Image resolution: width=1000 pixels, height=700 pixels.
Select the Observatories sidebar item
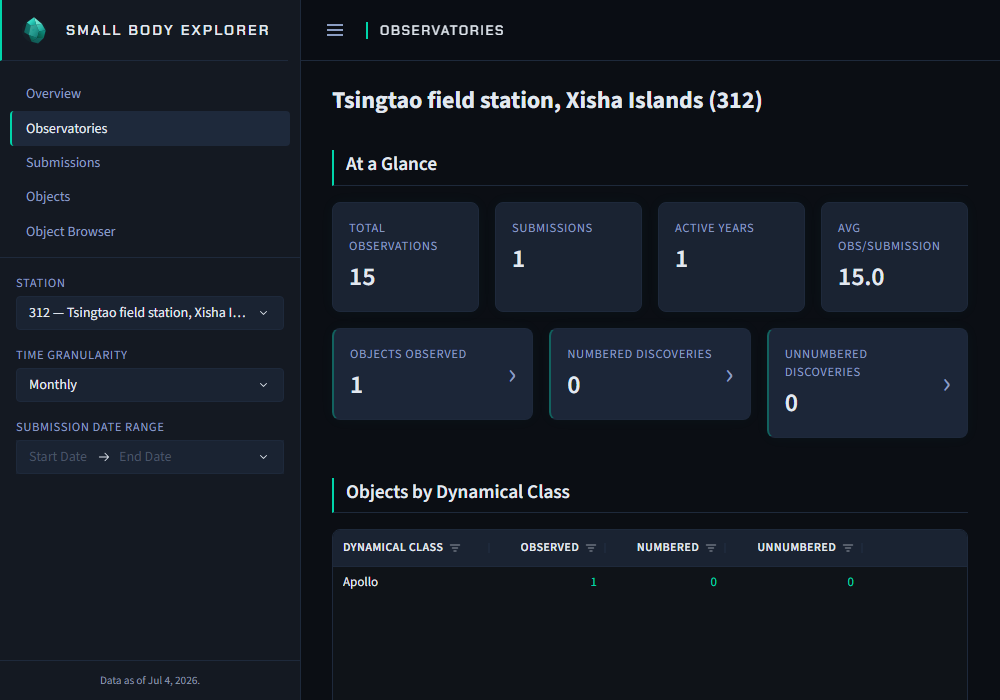tap(150, 128)
